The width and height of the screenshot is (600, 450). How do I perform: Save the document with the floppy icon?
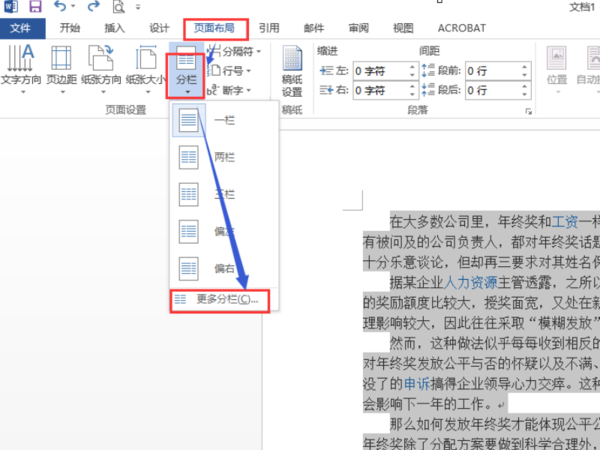(x=35, y=6)
